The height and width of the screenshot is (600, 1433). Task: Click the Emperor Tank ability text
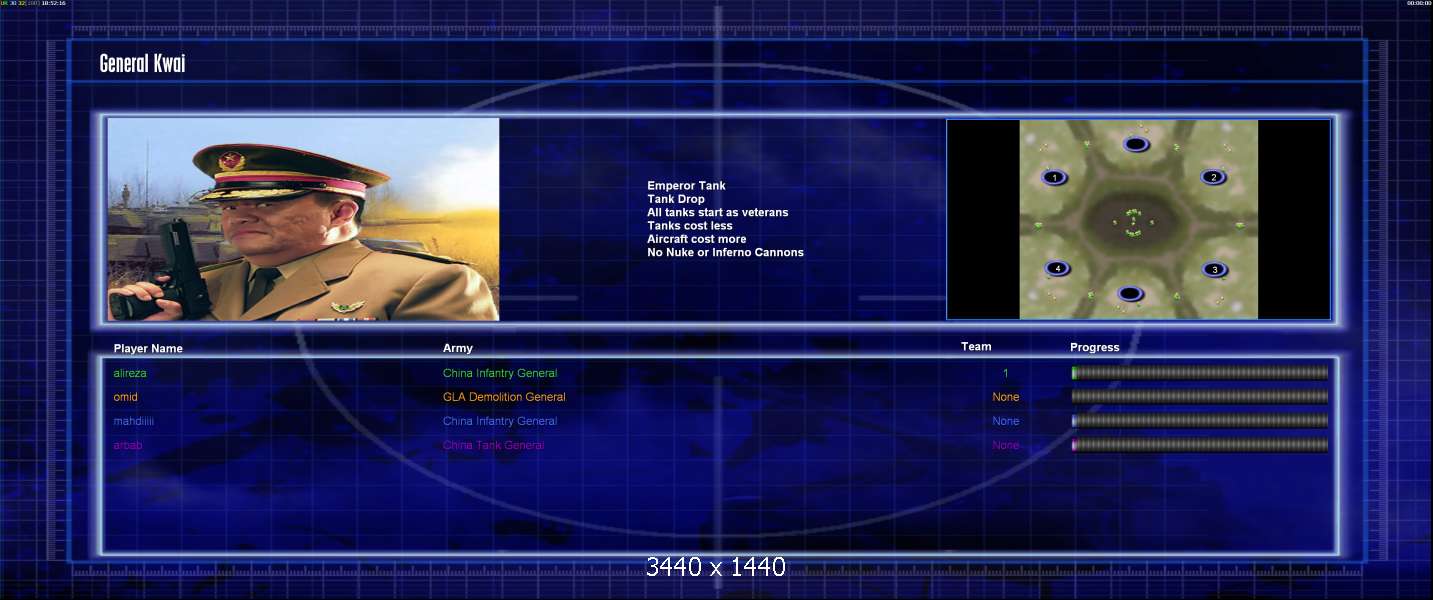point(686,186)
